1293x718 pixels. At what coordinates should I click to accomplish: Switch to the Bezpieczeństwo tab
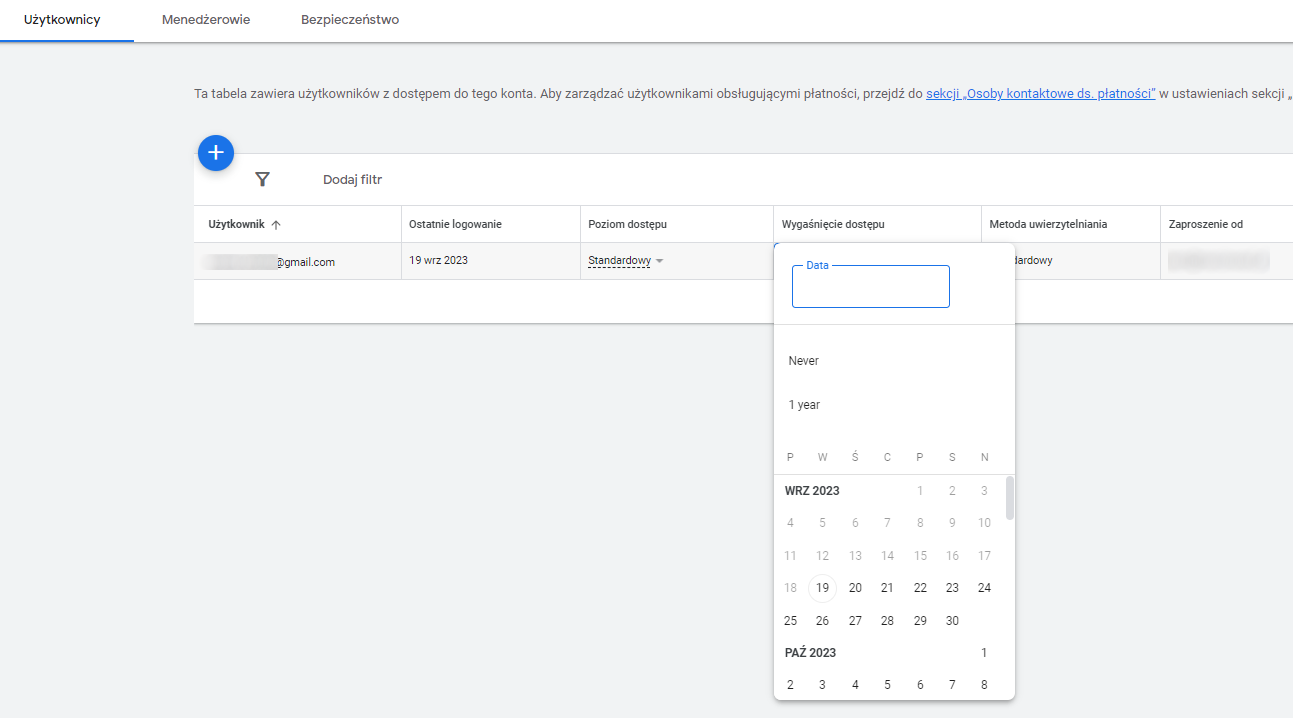(x=349, y=18)
